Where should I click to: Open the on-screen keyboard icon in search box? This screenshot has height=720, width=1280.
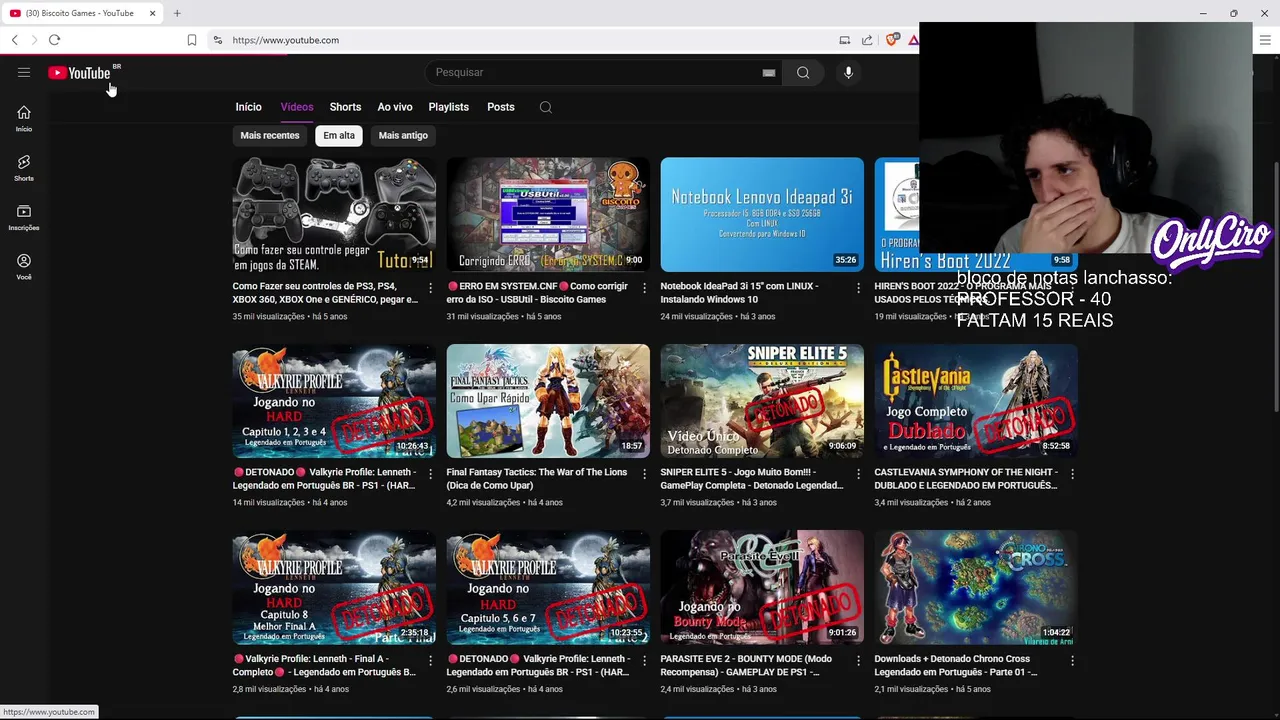(x=769, y=72)
